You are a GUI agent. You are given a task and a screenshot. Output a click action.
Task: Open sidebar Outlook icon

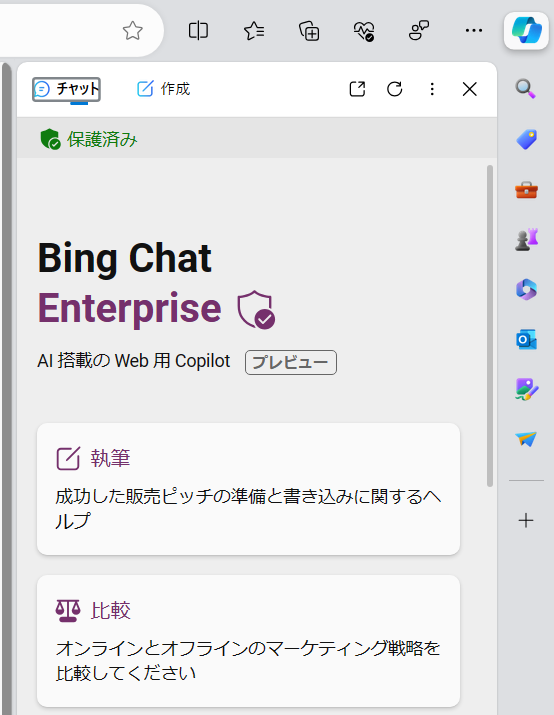click(x=527, y=340)
